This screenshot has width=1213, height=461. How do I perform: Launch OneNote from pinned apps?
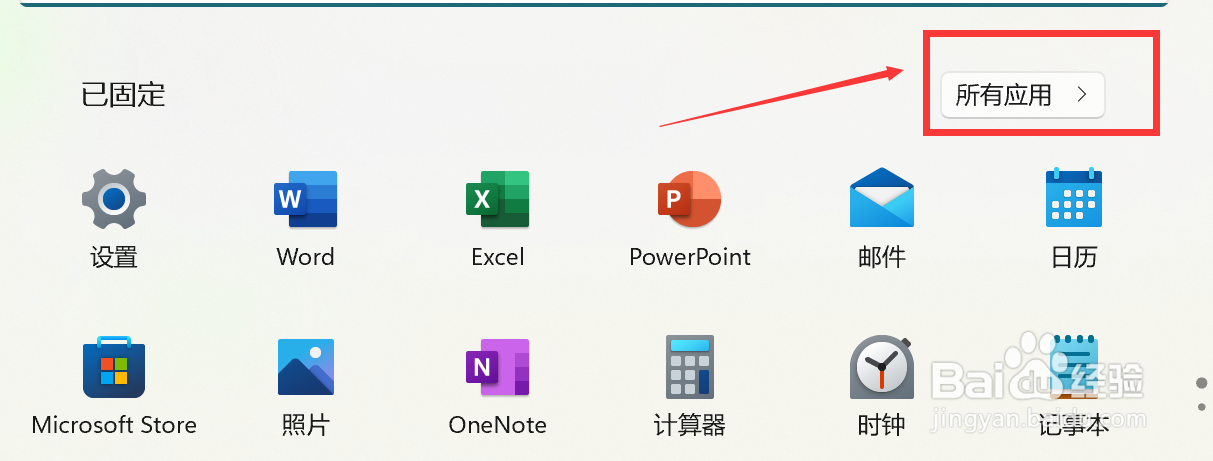(x=497, y=367)
